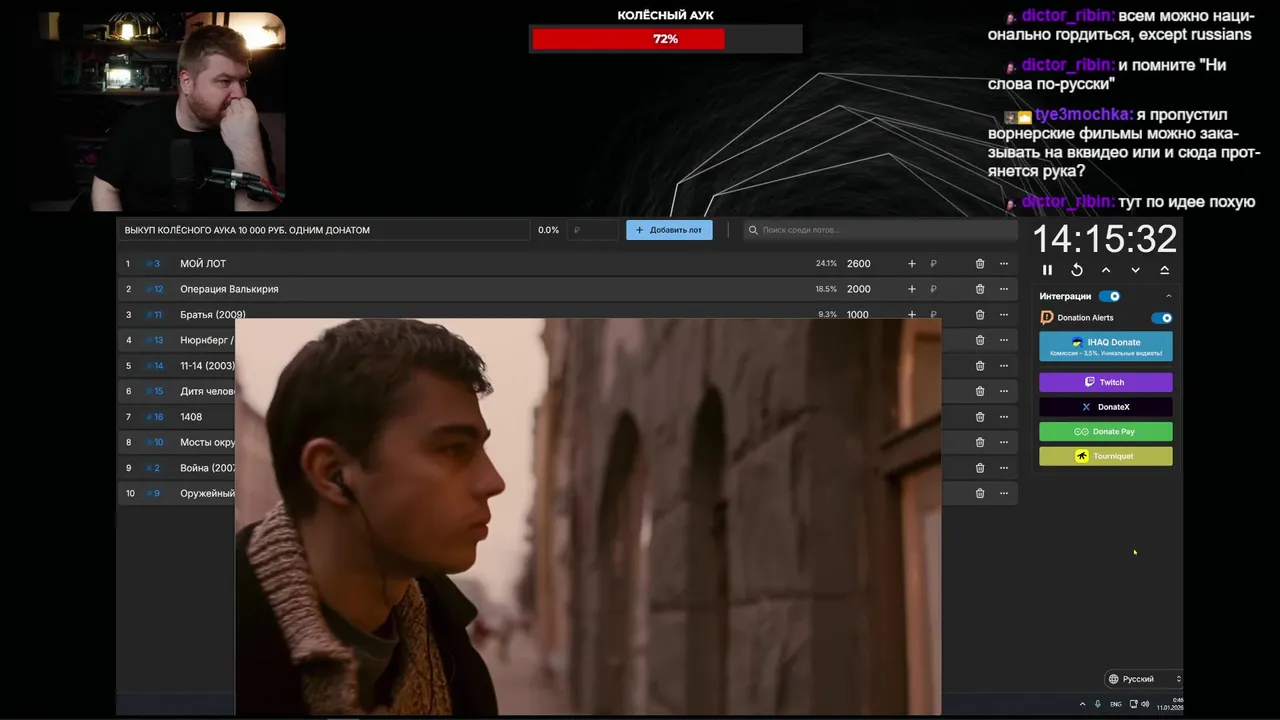Screen dimensions: 1280x720
Task: Delete the Братья (2009) lot
Action: [980, 314]
